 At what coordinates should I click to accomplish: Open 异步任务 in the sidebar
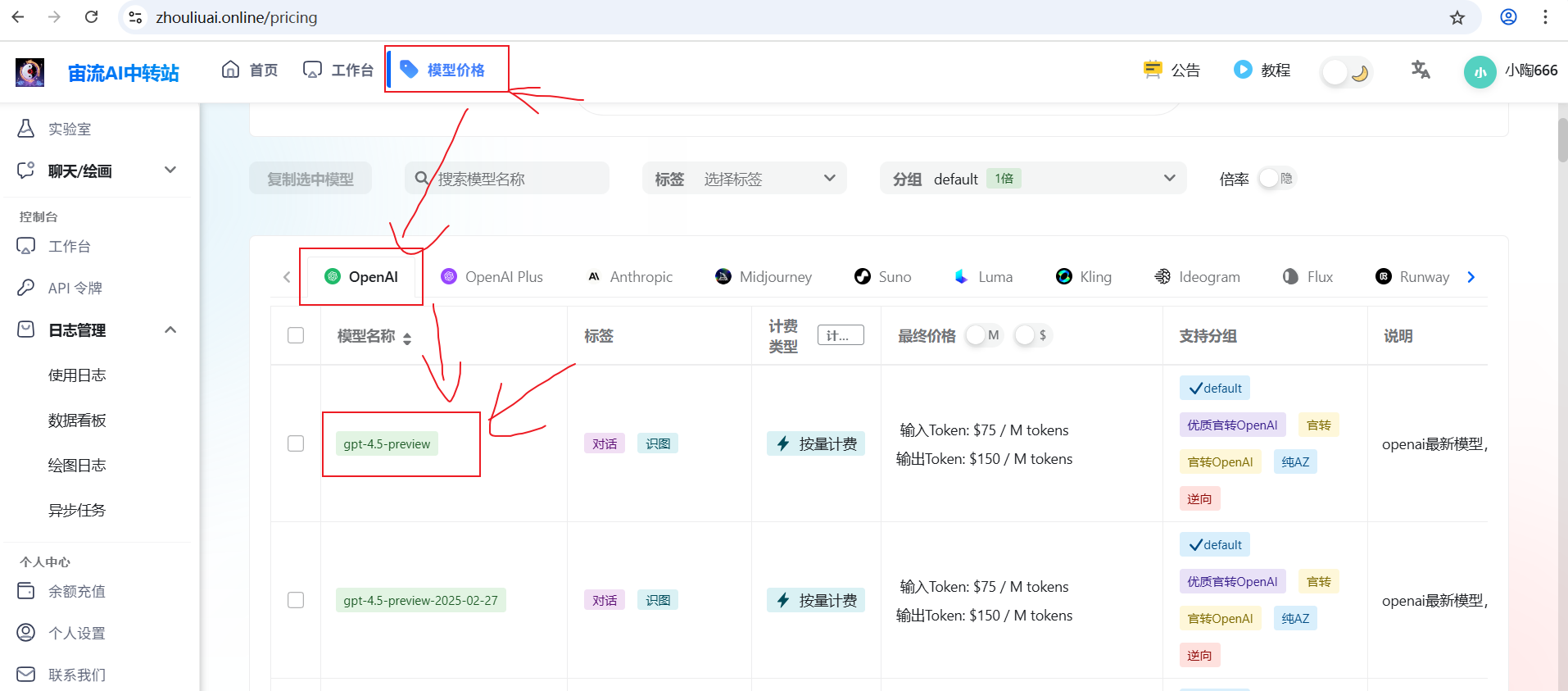point(77,510)
